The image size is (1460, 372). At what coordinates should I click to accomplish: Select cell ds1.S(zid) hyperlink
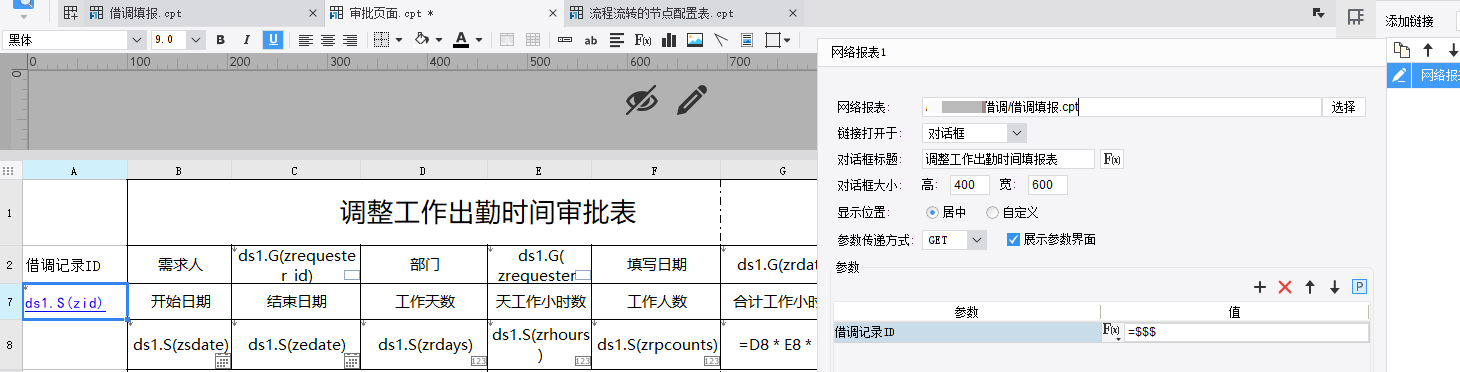click(75, 302)
